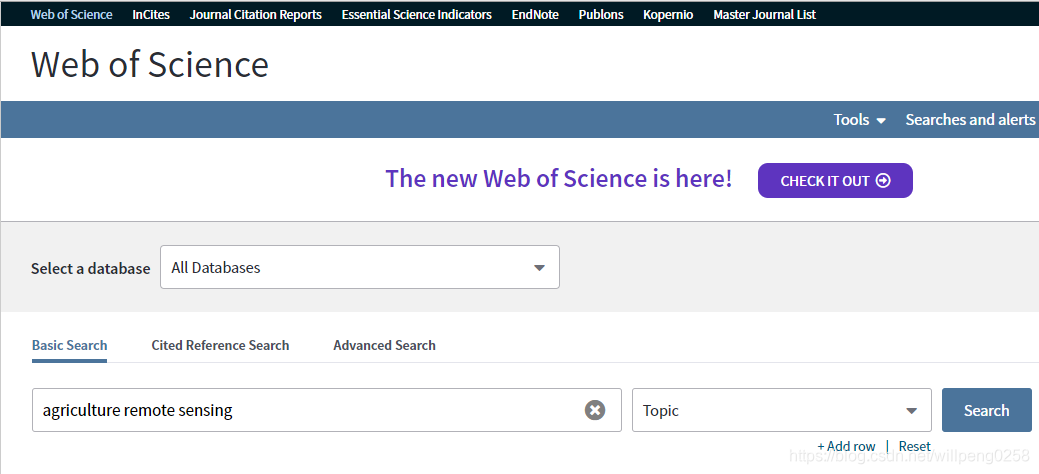Click the blue Search button

click(x=987, y=410)
